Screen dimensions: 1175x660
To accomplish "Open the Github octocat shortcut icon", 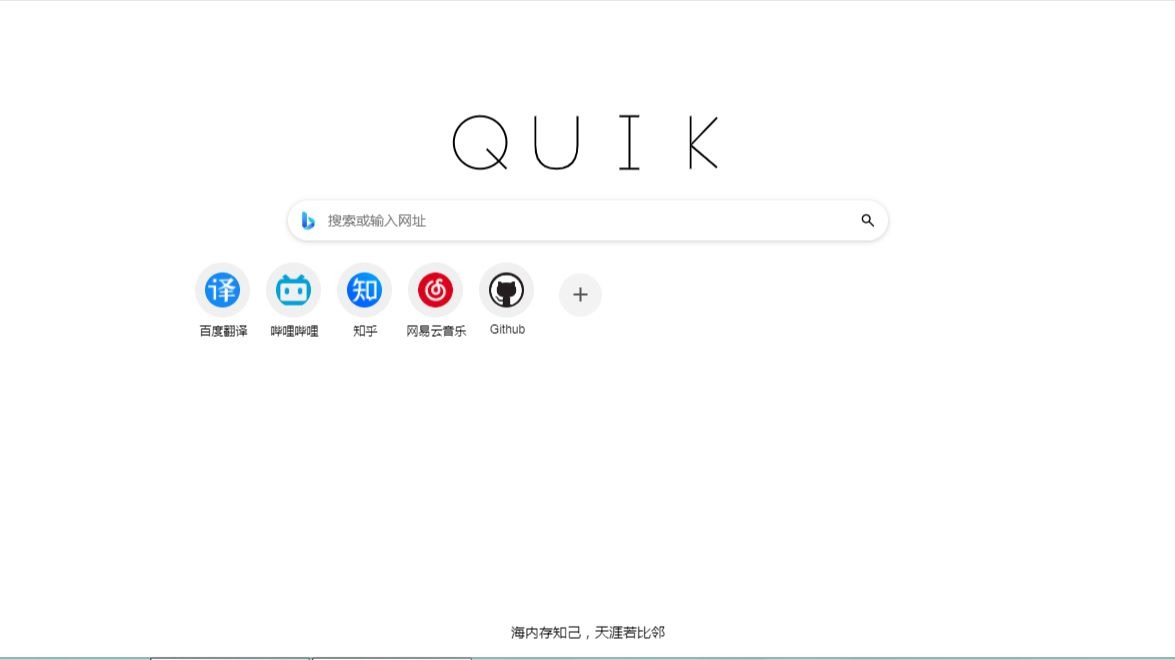I will tap(507, 290).
